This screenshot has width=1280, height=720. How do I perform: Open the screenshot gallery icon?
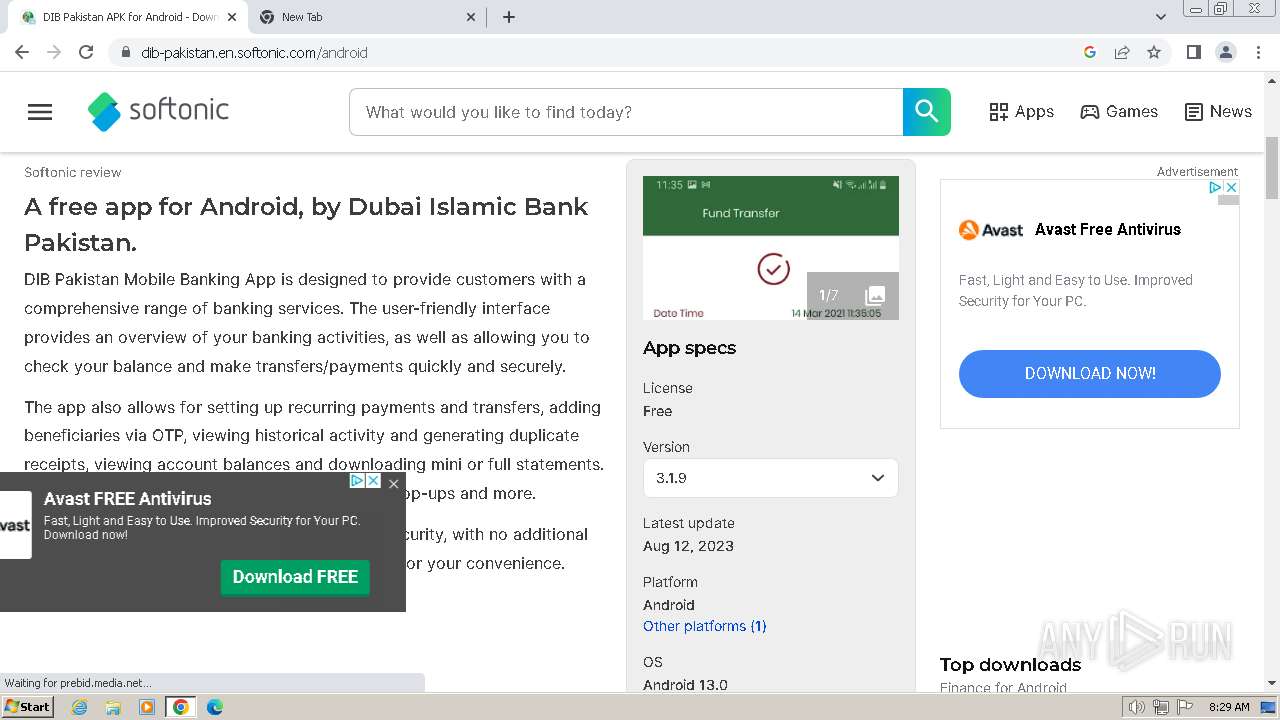(x=875, y=296)
